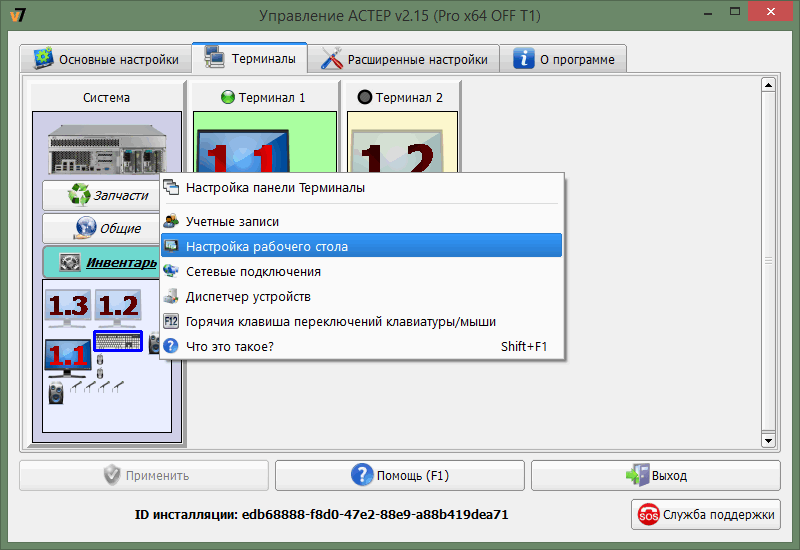This screenshot has height=550, width=800.
Task: Switch to the Расширенные настройки tab
Action: coord(405,59)
